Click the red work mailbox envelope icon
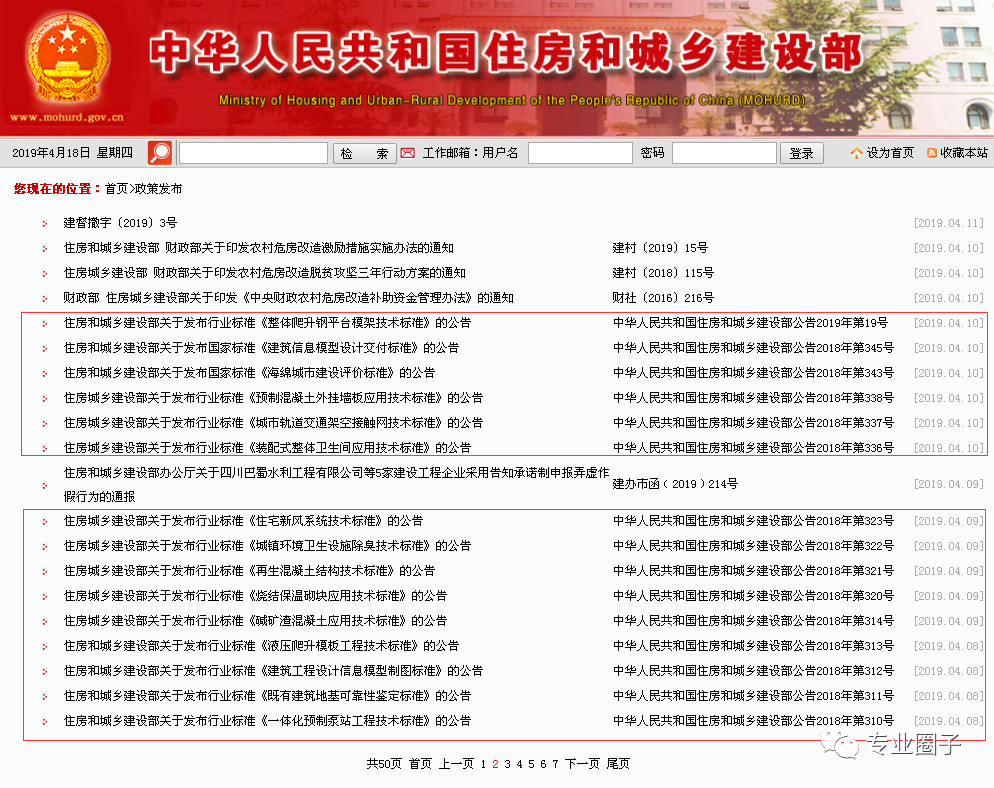 (408, 153)
